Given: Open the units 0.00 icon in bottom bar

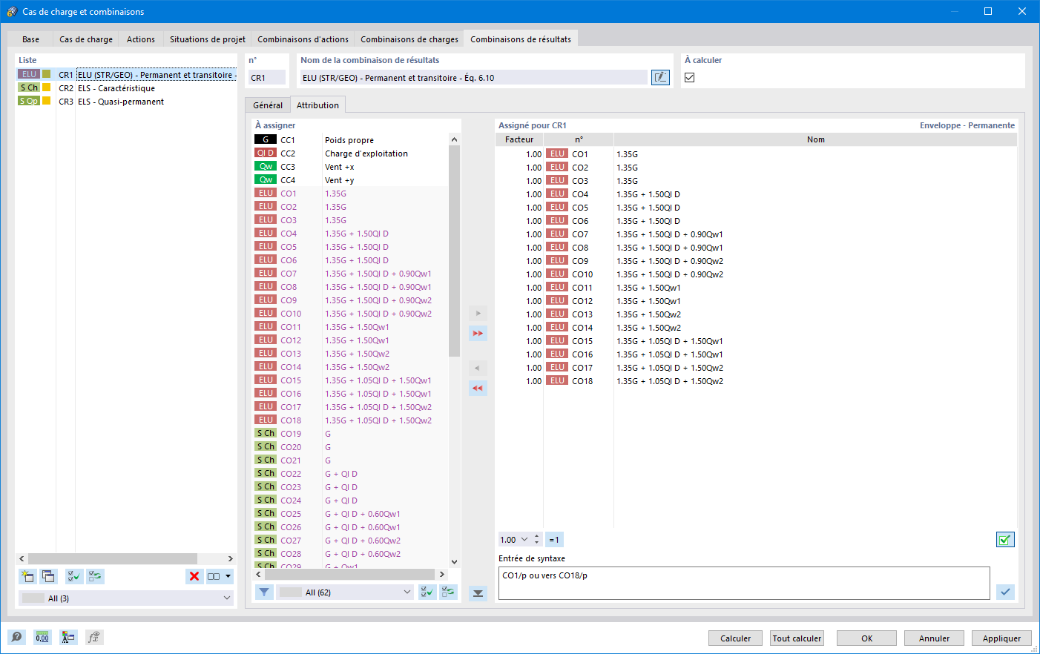Looking at the screenshot, I should coord(42,637).
